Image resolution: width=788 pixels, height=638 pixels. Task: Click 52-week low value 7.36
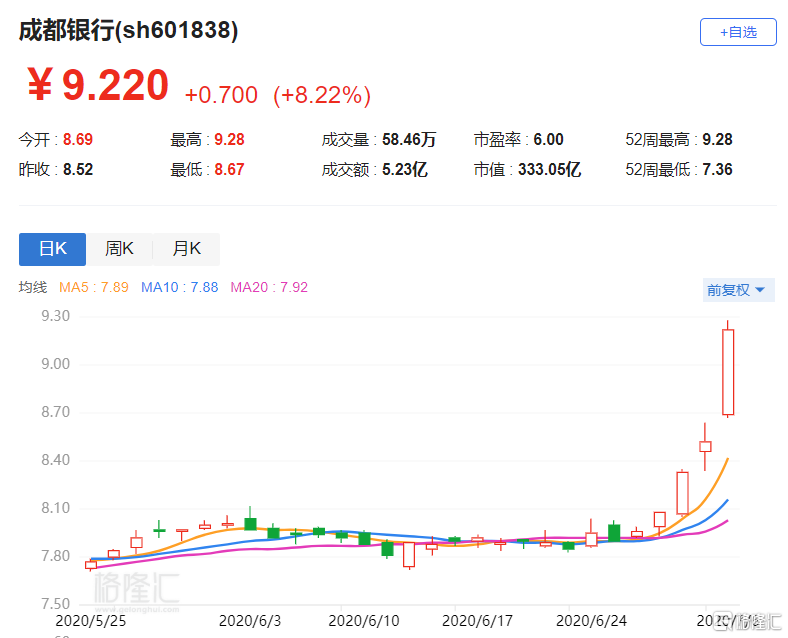click(717, 169)
